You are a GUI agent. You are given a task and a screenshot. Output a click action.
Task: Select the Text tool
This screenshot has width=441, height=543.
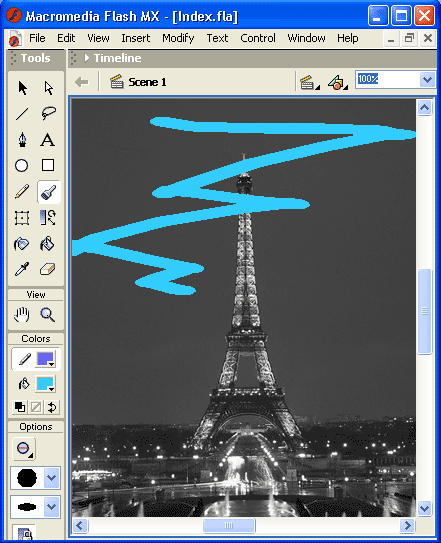(48, 140)
